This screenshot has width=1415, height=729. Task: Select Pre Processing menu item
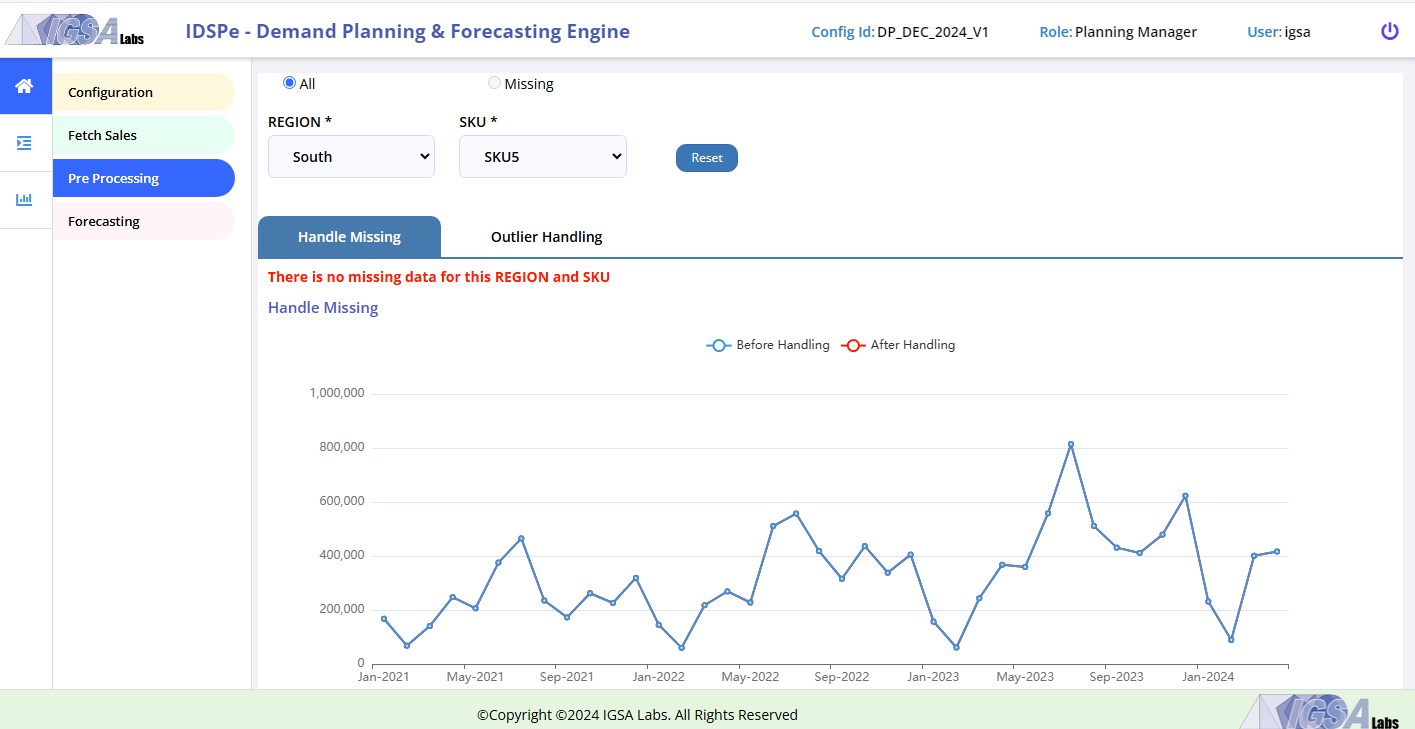tap(144, 178)
